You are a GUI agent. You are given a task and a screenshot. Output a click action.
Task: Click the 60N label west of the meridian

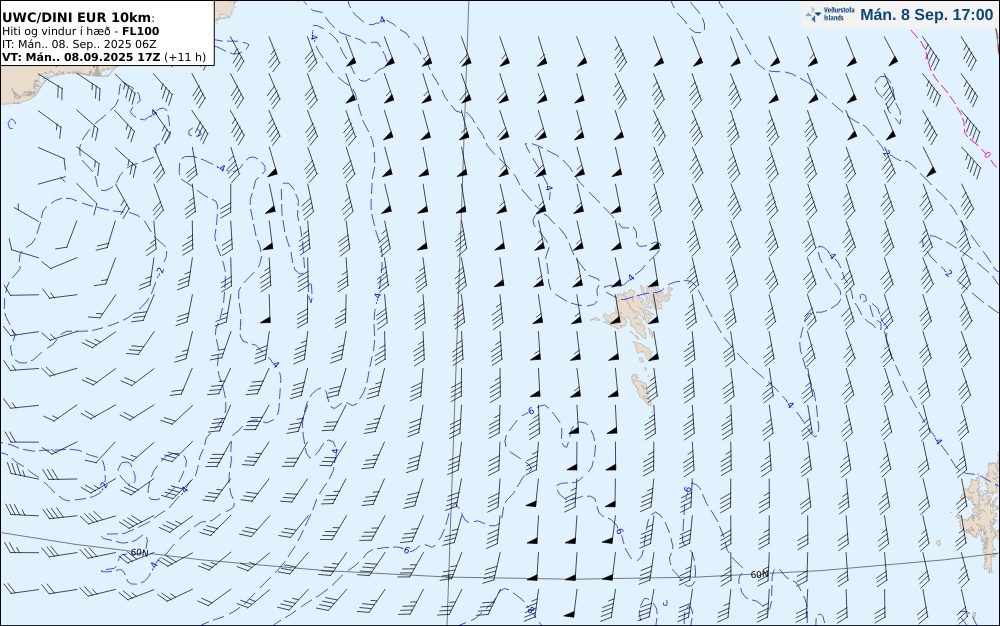139,553
